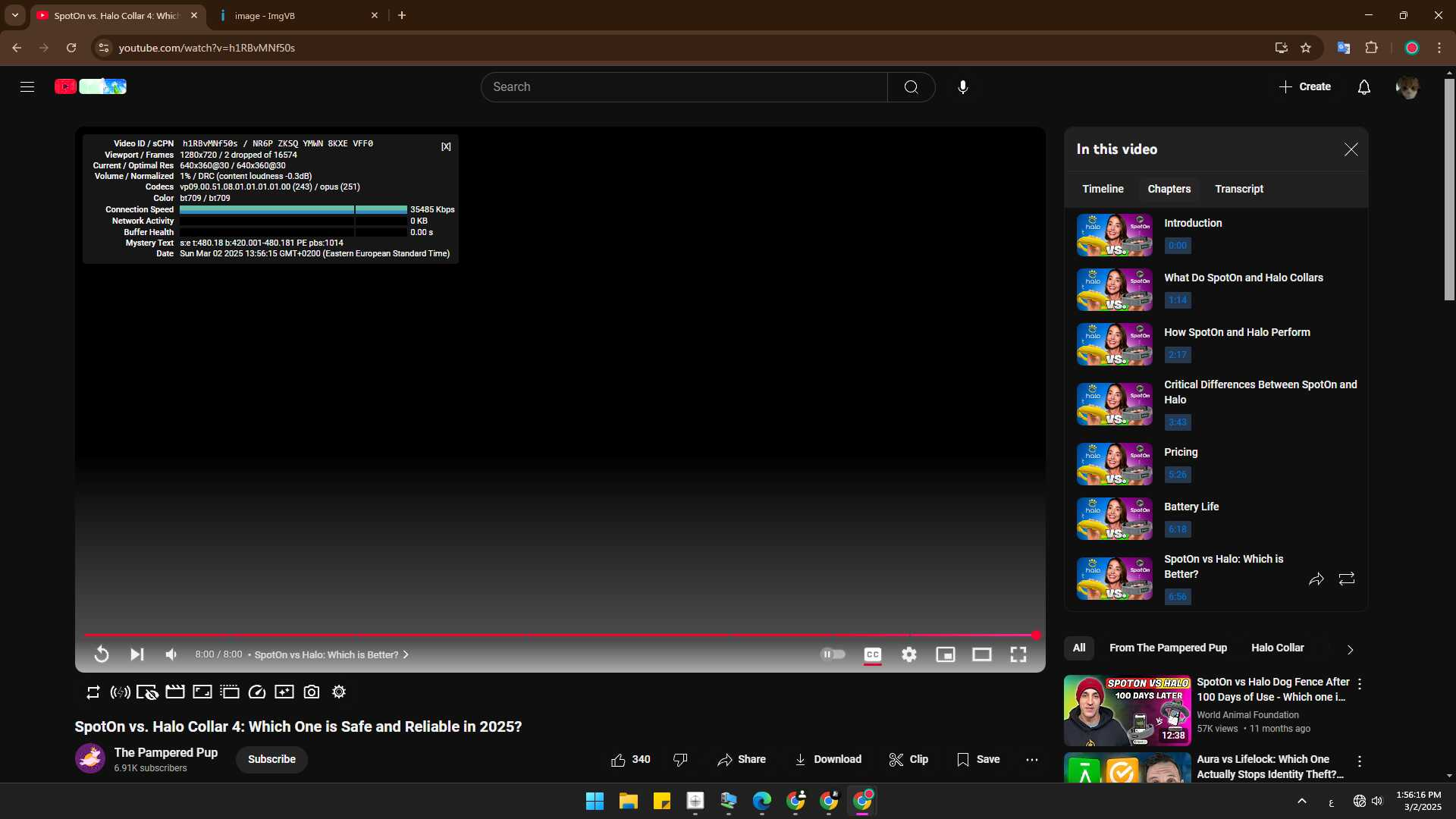Replay the video from the beginning
The image size is (1456, 819).
(102, 654)
